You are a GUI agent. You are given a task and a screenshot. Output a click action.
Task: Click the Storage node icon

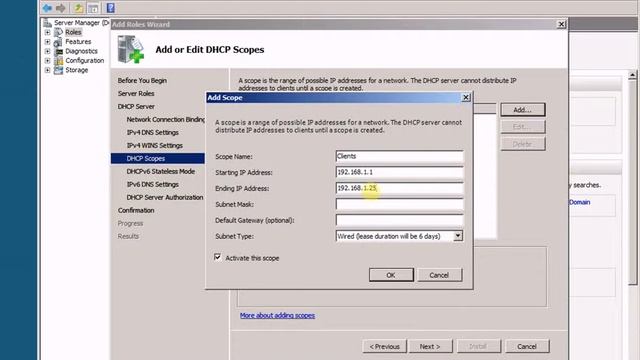coord(58,70)
